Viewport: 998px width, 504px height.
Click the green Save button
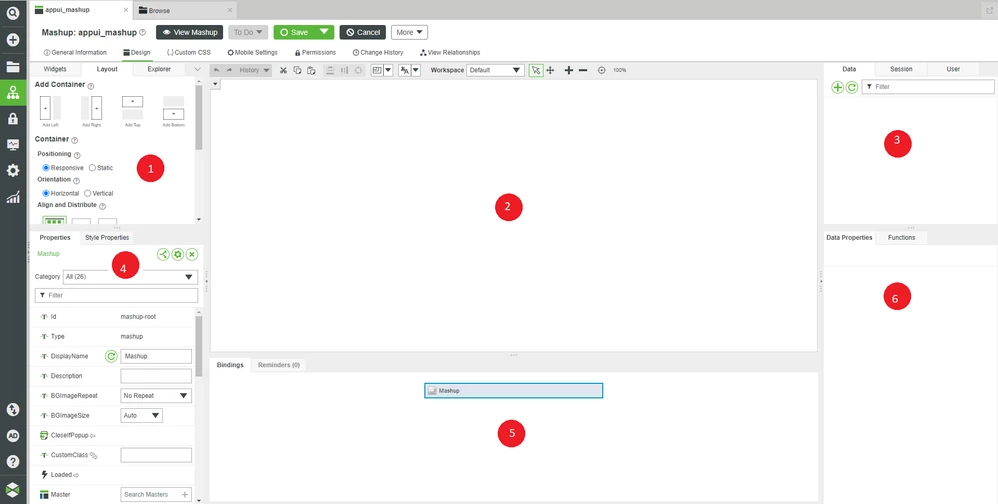coord(295,32)
